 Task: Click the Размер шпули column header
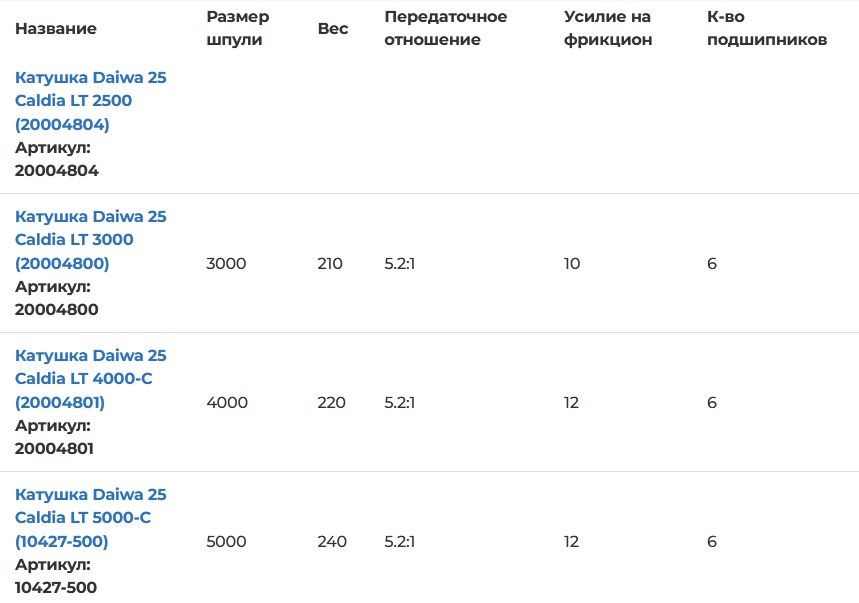click(x=238, y=28)
